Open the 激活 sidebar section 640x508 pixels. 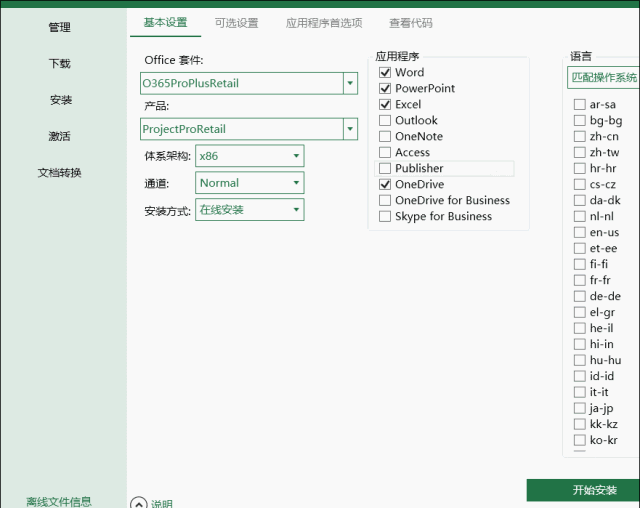pyautogui.click(x=60, y=136)
